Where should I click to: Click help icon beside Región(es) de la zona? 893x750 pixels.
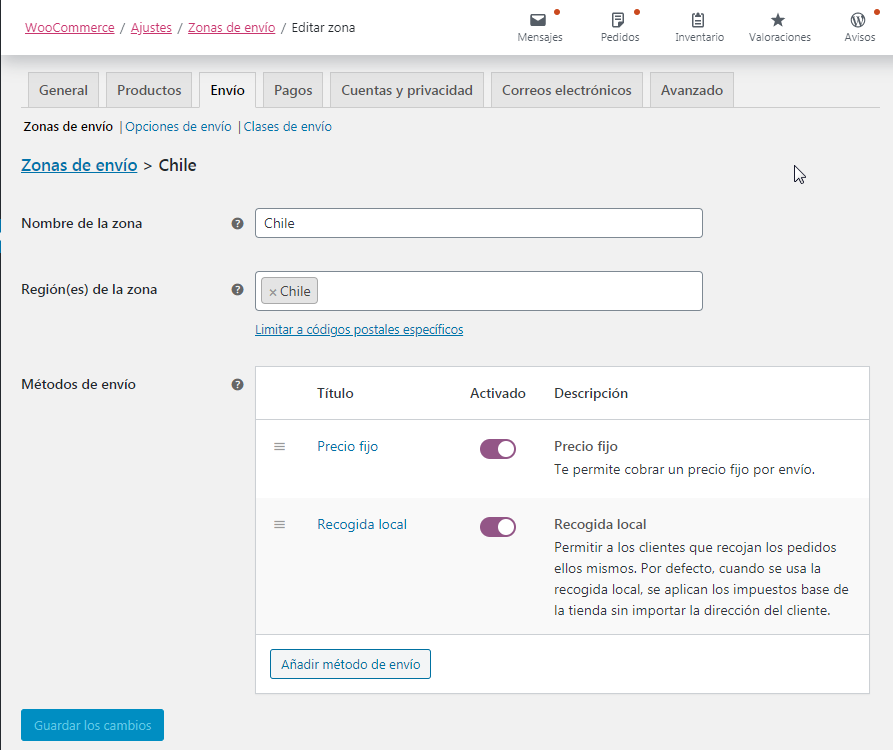click(x=237, y=290)
